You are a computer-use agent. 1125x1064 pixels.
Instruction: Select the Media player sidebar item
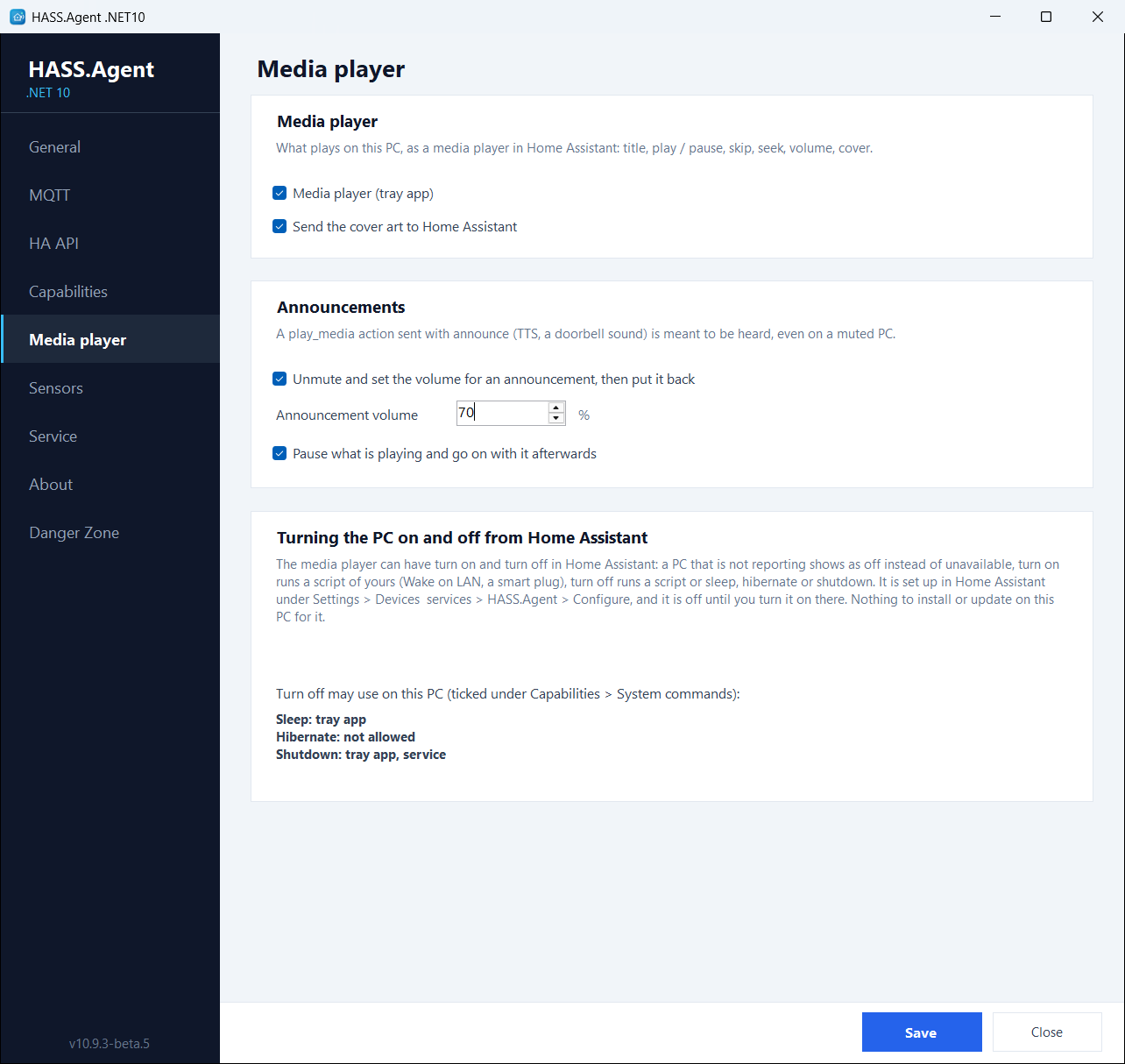110,339
